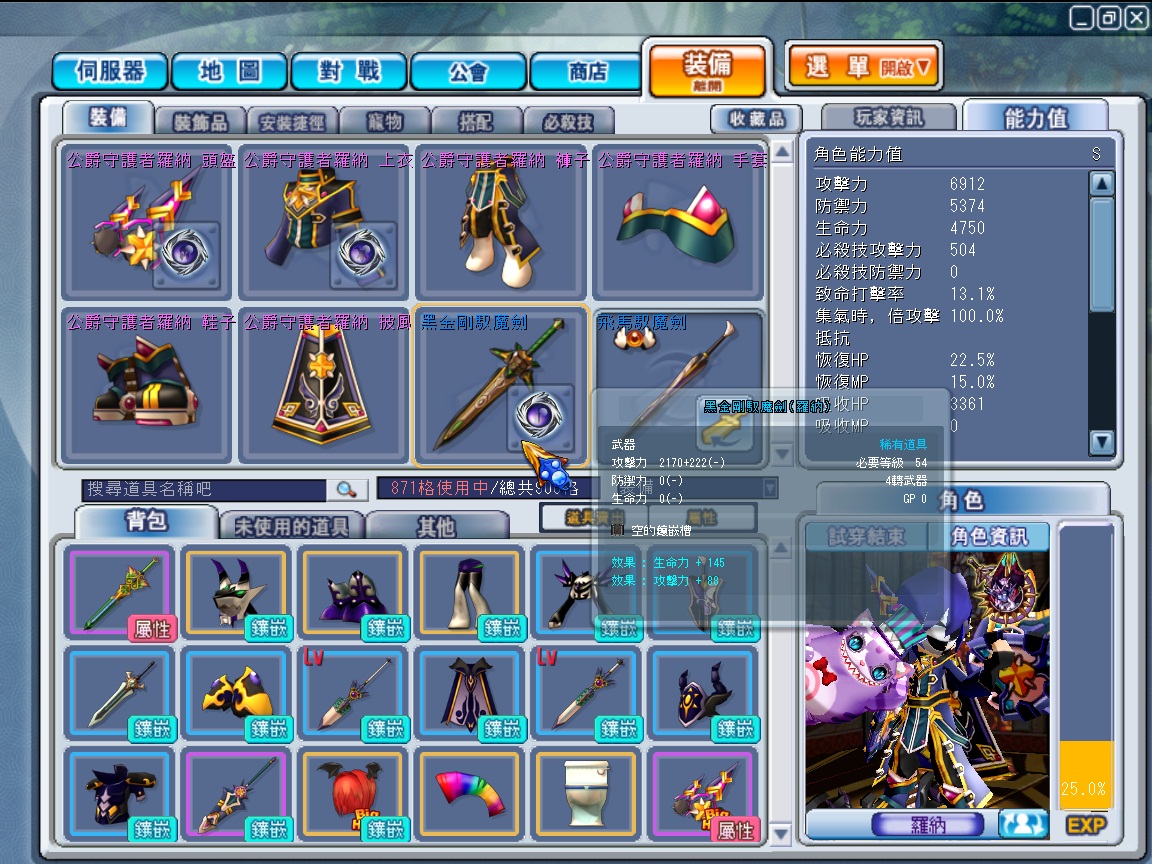Select the 公爵守護者羅納 上衣 equipment slot
Screen dimensions: 1152x864
(x=323, y=221)
